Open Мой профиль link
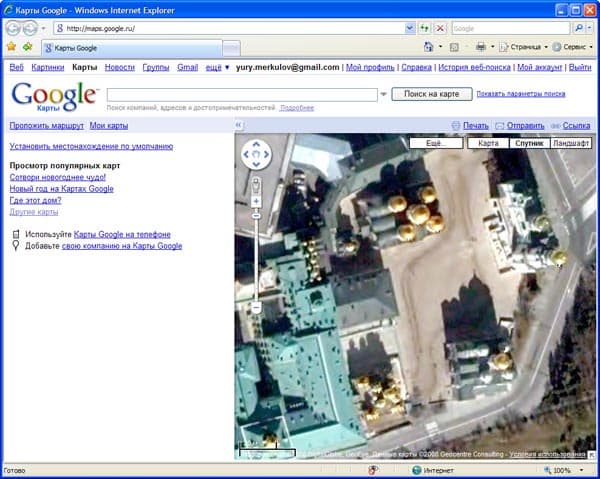Image resolution: width=600 pixels, height=479 pixels. [370, 67]
